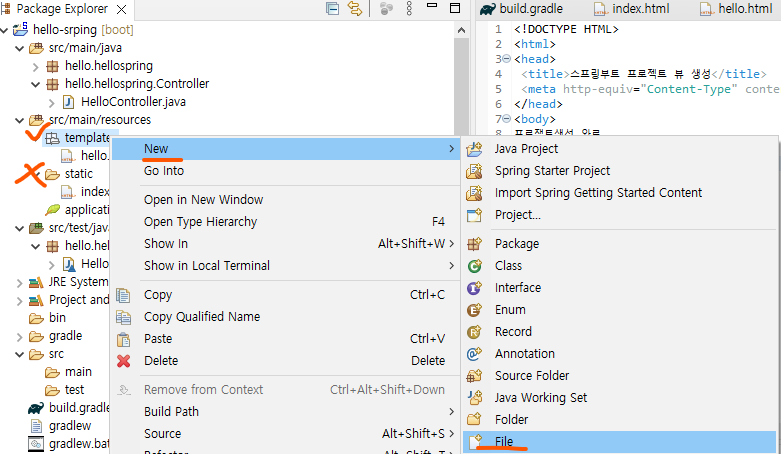Click the Source Folder icon
The image size is (781, 454).
[474, 375]
